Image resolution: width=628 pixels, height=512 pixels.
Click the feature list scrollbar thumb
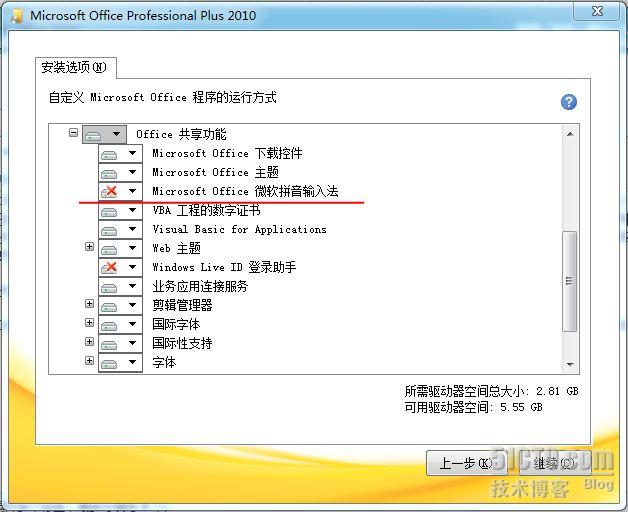(570, 281)
